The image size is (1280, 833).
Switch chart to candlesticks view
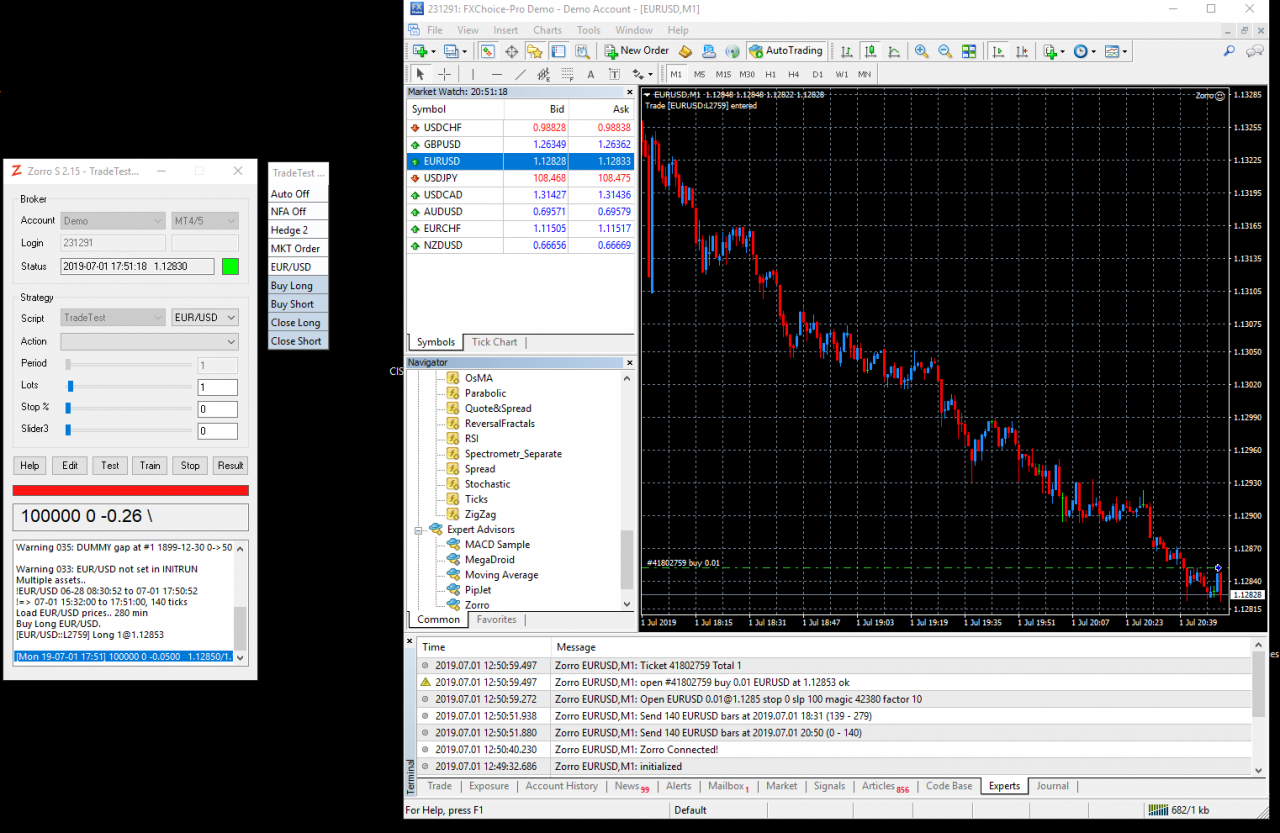[x=870, y=51]
